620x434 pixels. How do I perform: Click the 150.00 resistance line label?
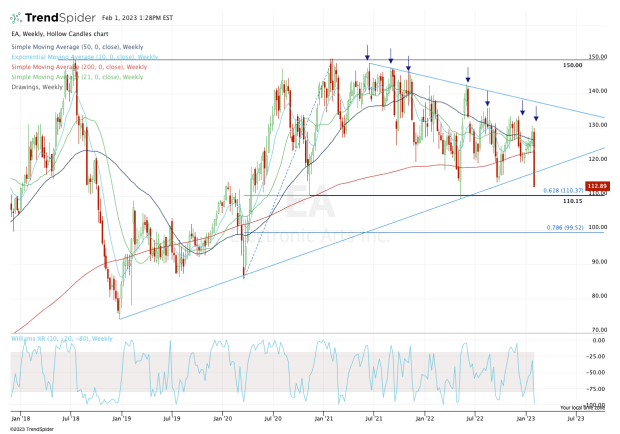coord(573,65)
